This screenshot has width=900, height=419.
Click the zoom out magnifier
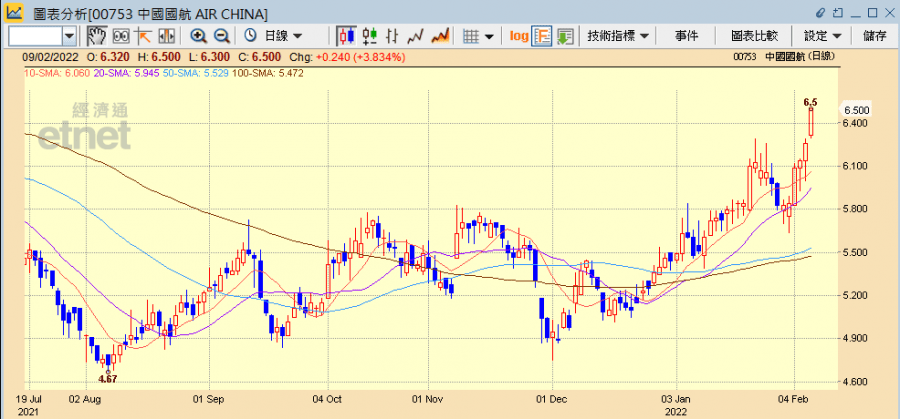(220, 36)
